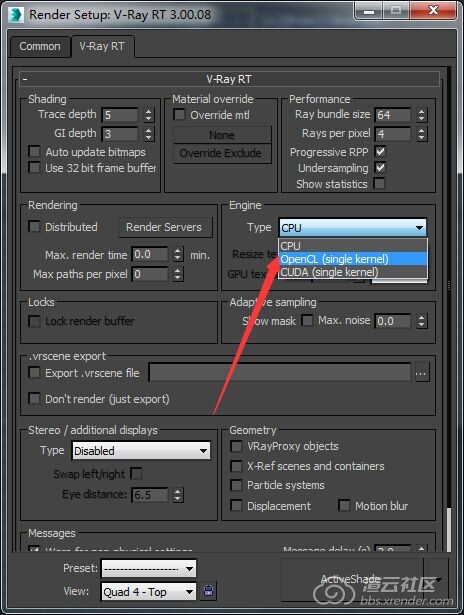Screen dimensions: 464x615
Task: Click Ray bundle size spinner arrows
Action: [421, 115]
